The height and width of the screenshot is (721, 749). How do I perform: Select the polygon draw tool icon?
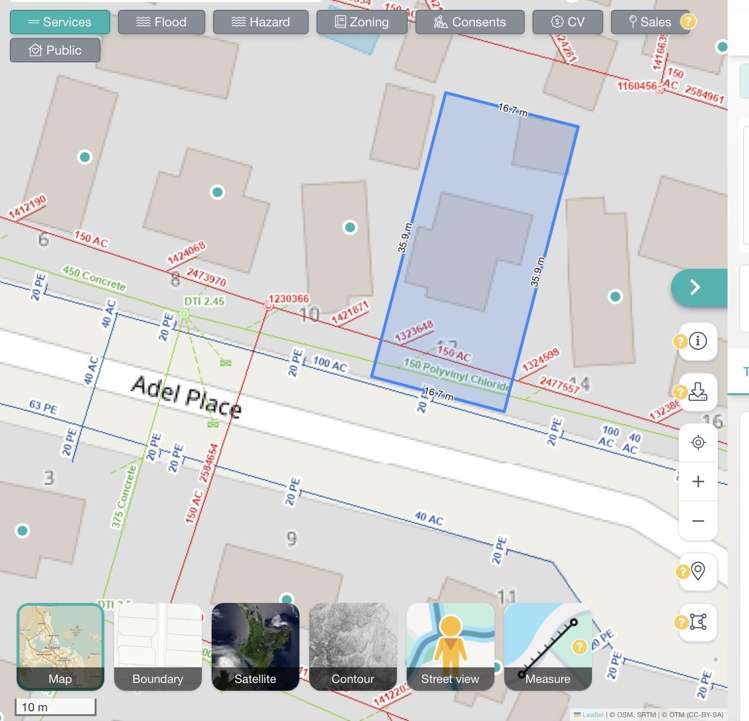tap(698, 622)
